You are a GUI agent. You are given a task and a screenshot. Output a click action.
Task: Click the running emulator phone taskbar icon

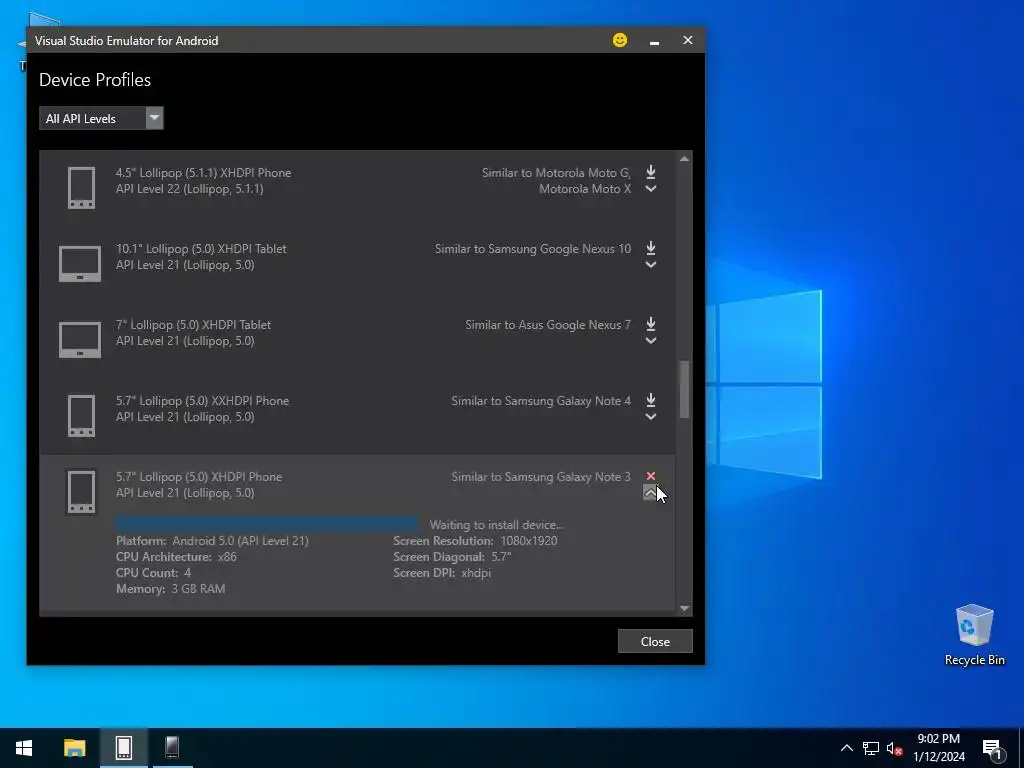(172, 748)
